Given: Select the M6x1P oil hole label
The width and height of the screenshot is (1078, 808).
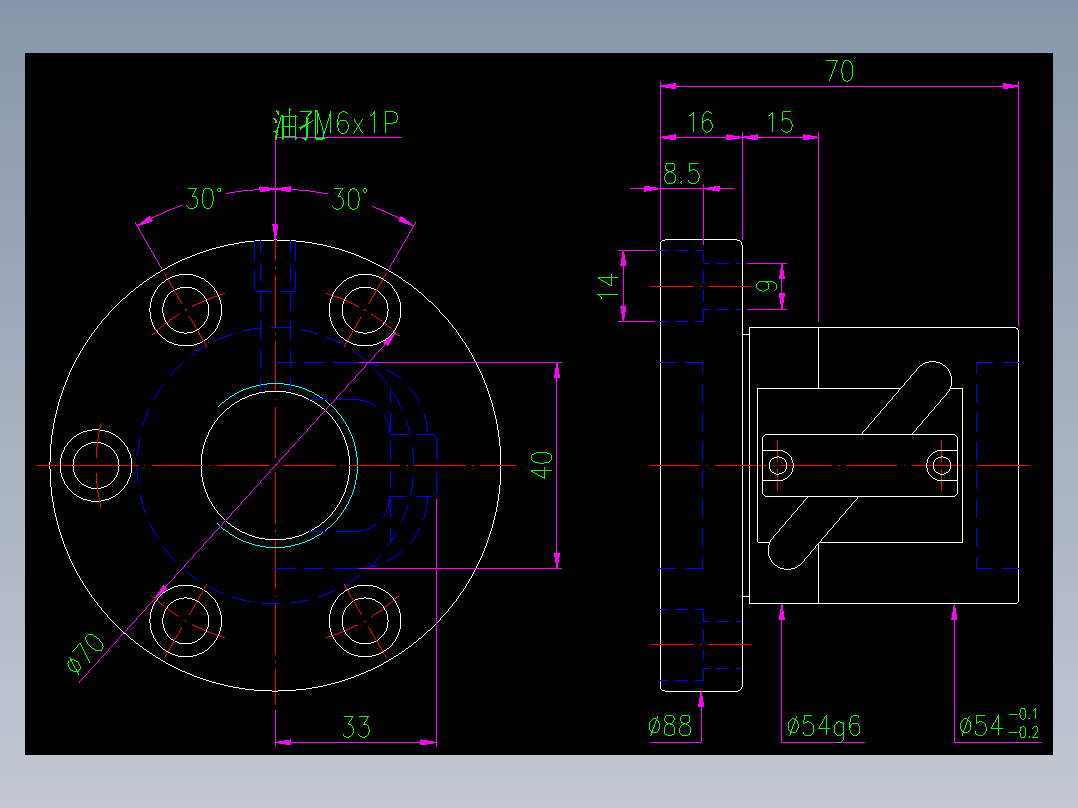Looking at the screenshot, I should (335, 124).
